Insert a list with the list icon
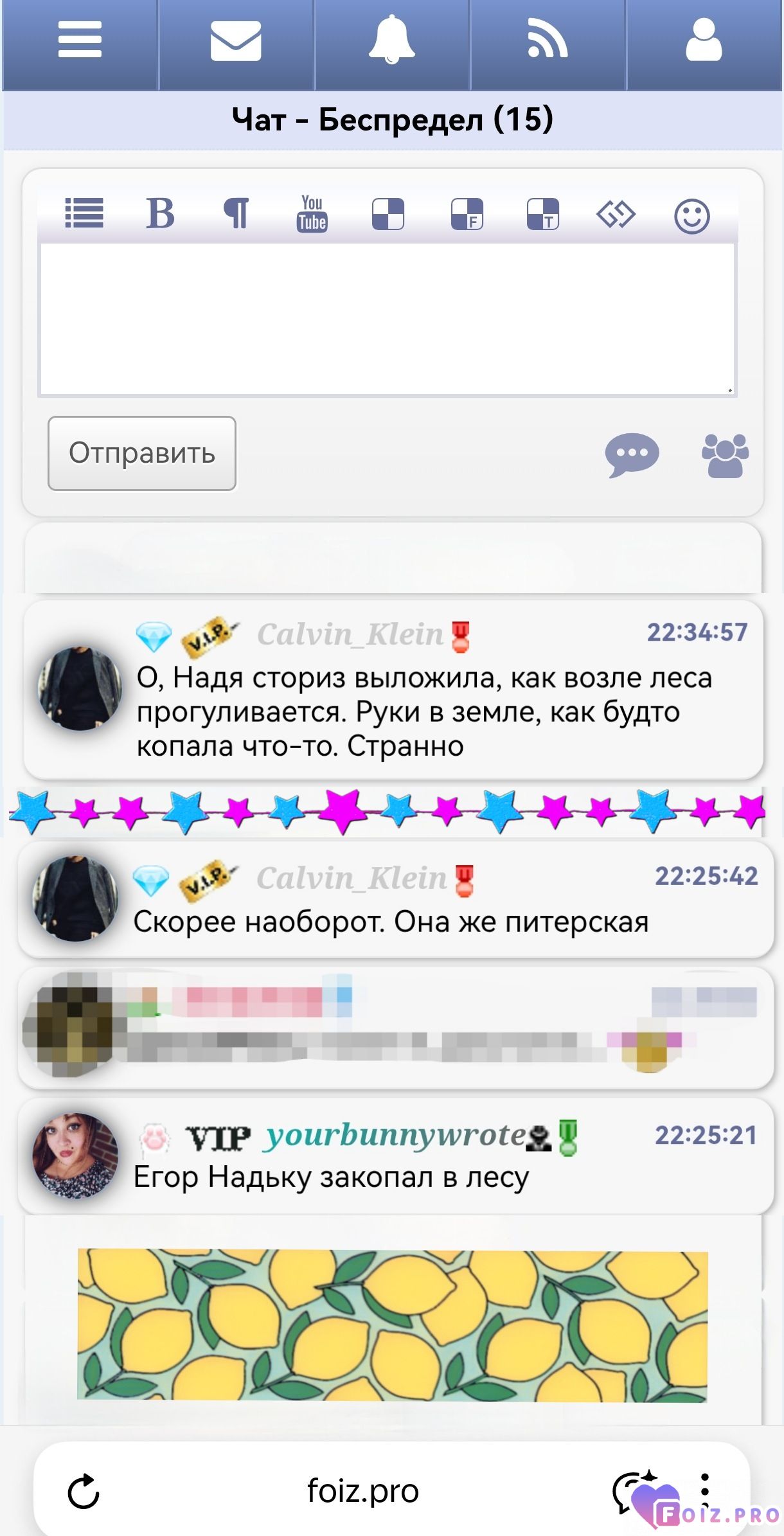Image resolution: width=784 pixels, height=1536 pixels. pyautogui.click(x=84, y=213)
